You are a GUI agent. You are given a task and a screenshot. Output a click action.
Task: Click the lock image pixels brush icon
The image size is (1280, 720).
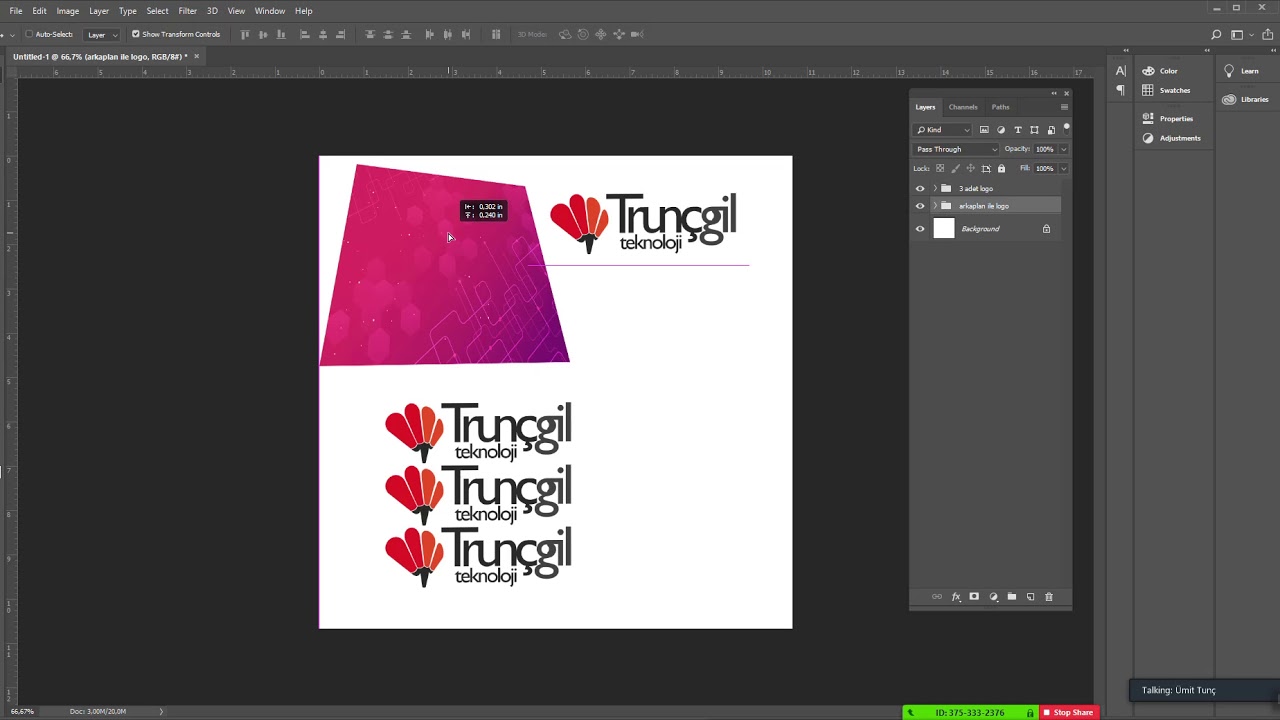point(955,168)
